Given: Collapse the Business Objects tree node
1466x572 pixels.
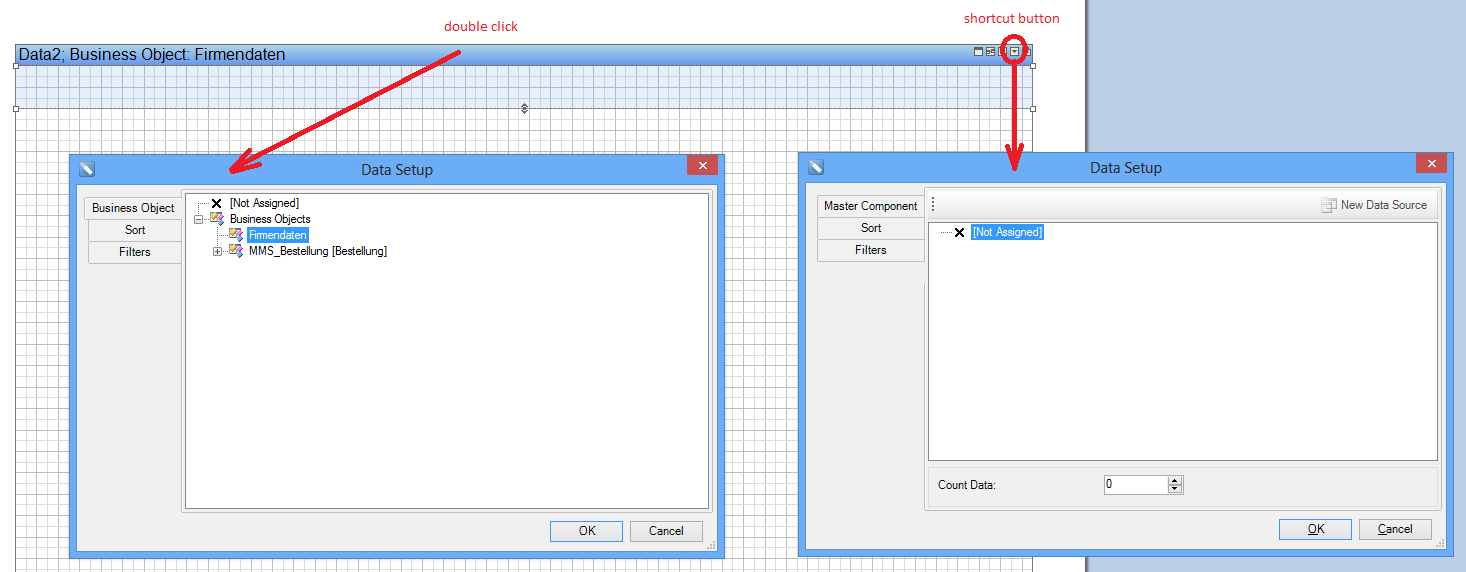Looking at the screenshot, I should [199, 219].
